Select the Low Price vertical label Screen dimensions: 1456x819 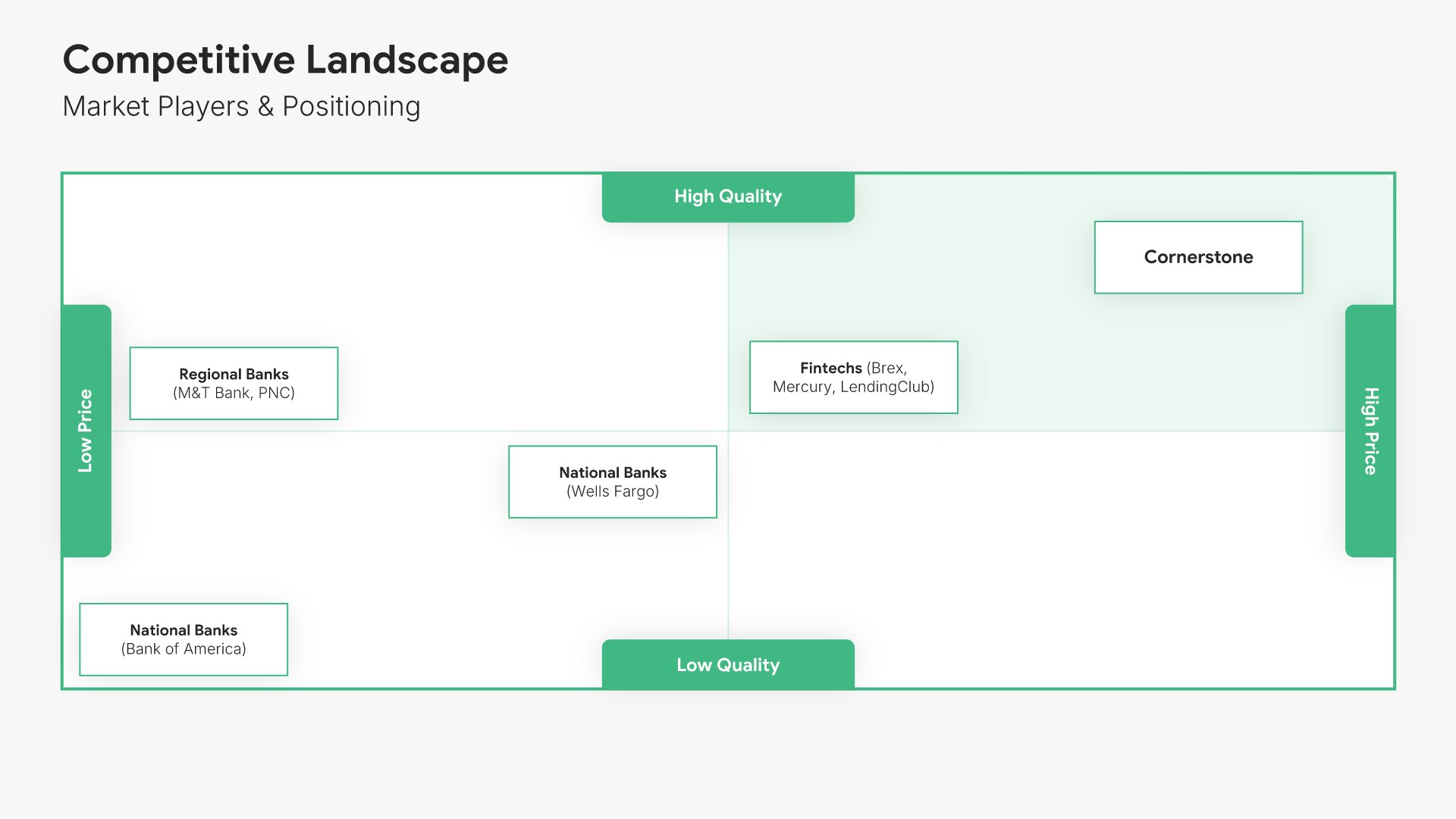coord(86,431)
